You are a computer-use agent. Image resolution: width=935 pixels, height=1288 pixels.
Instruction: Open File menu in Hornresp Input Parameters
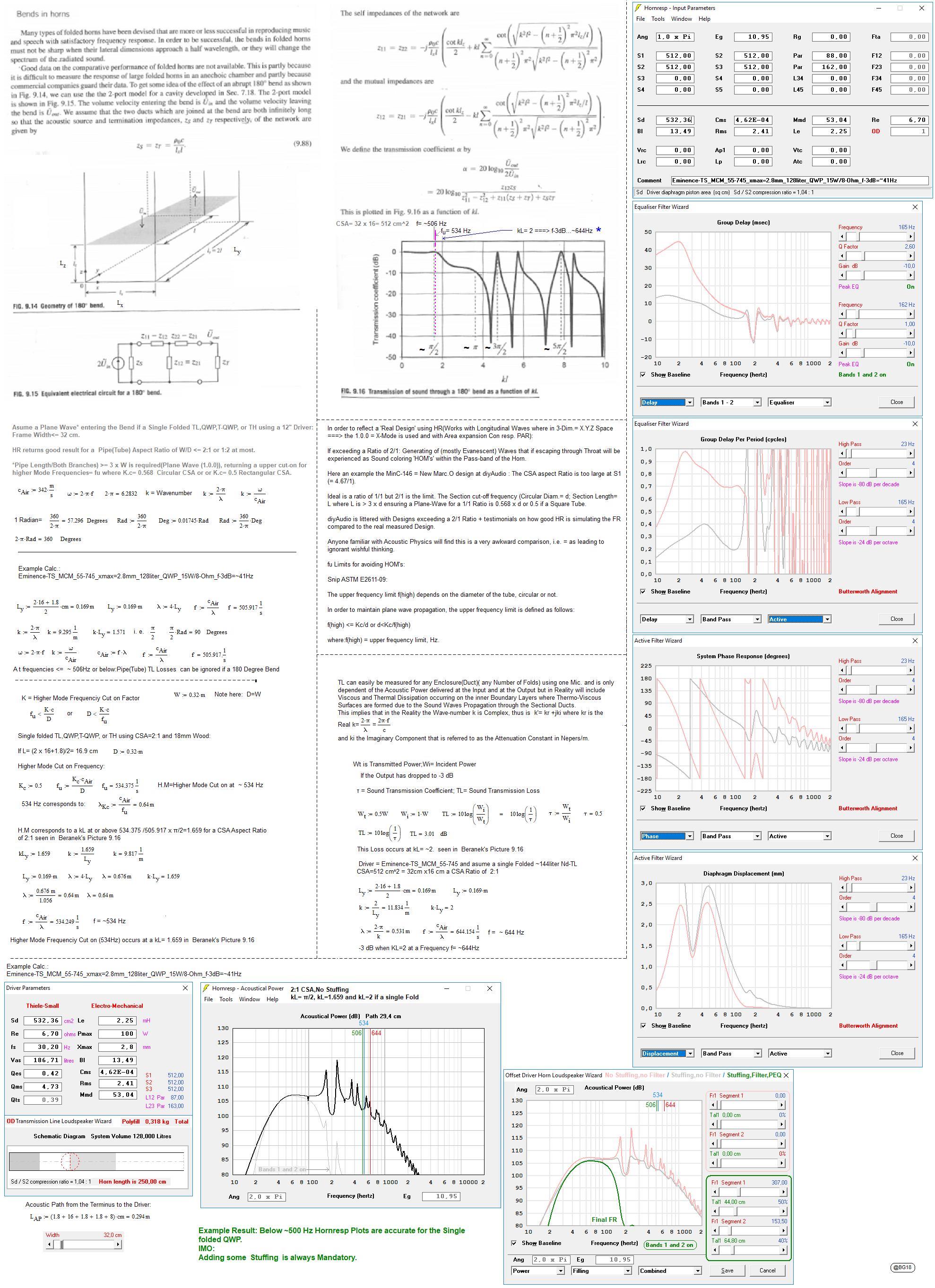tap(640, 19)
